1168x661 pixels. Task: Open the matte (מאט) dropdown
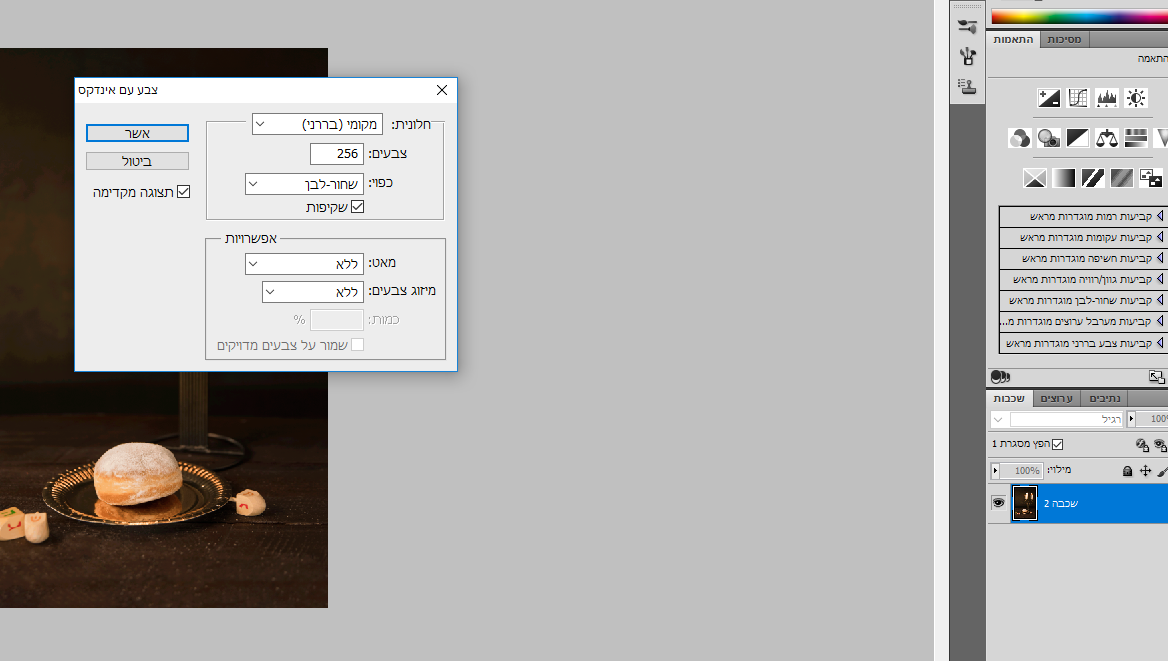(x=304, y=263)
